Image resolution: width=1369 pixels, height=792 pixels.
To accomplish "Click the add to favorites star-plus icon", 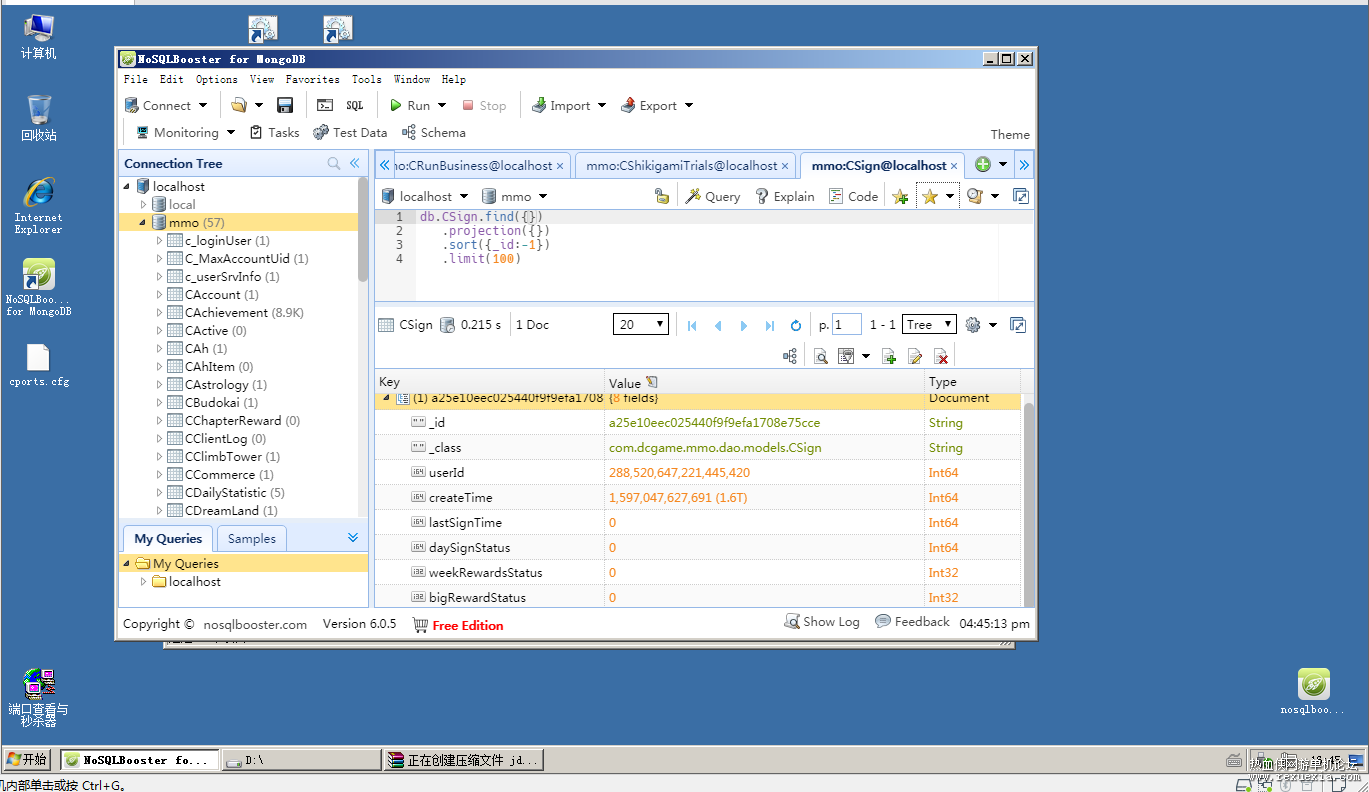I will click(x=900, y=196).
